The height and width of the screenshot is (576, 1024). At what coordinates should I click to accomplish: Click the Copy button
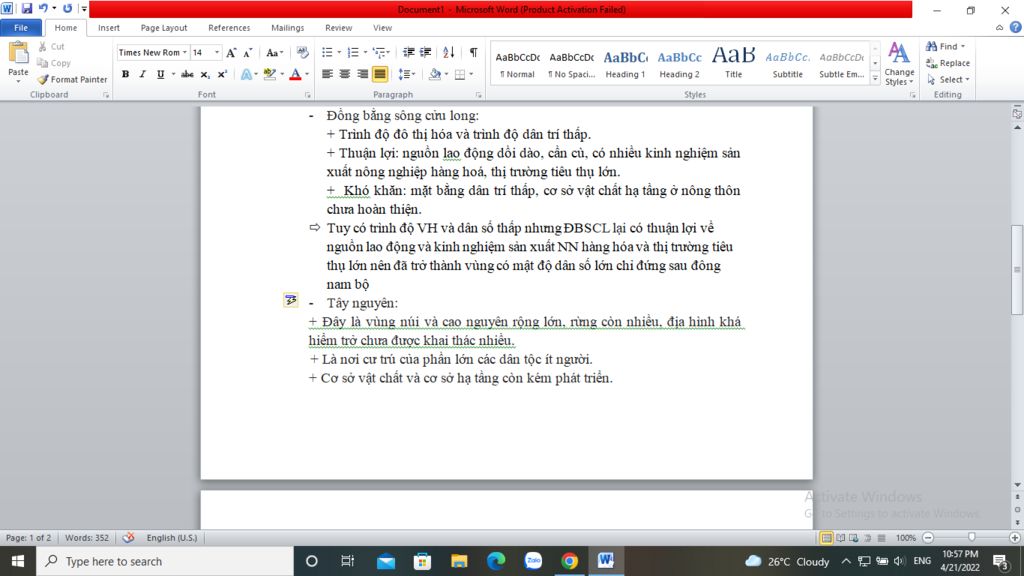click(54, 63)
